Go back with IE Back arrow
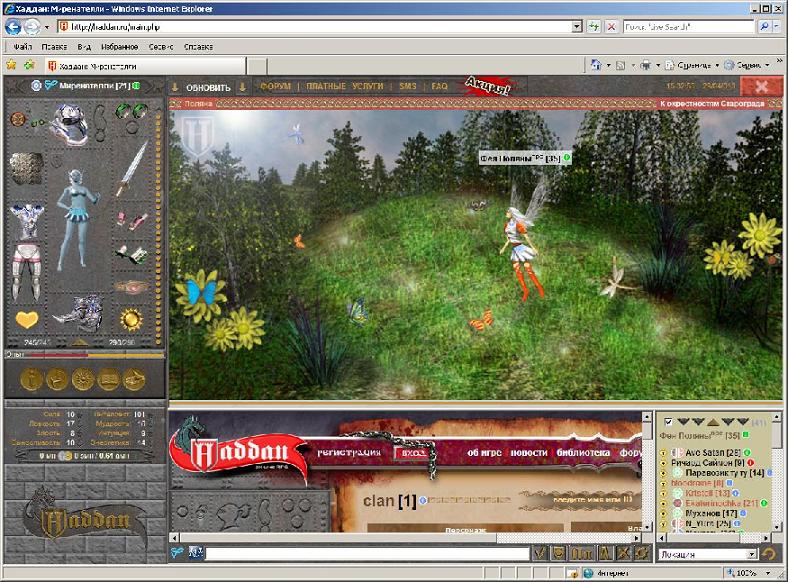 pyautogui.click(x=13, y=27)
